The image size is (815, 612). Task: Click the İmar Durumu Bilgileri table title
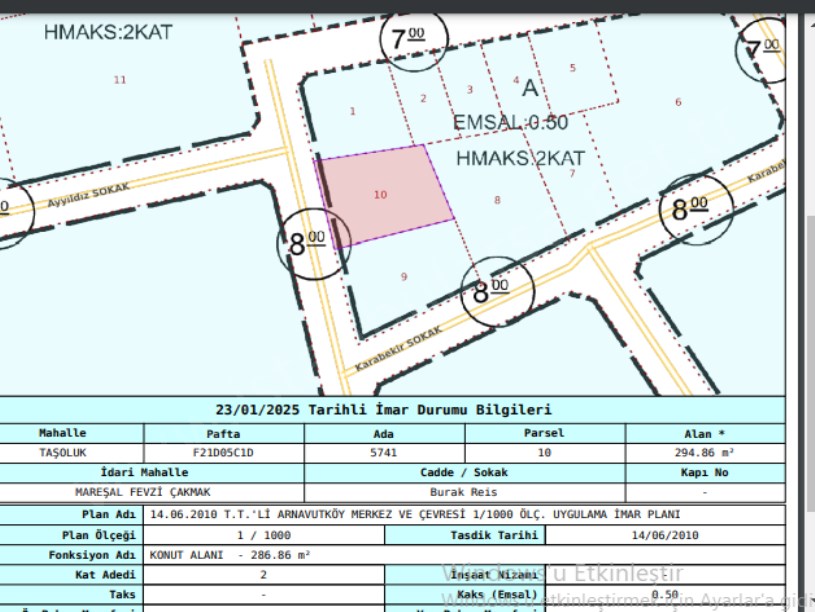tap(383, 410)
